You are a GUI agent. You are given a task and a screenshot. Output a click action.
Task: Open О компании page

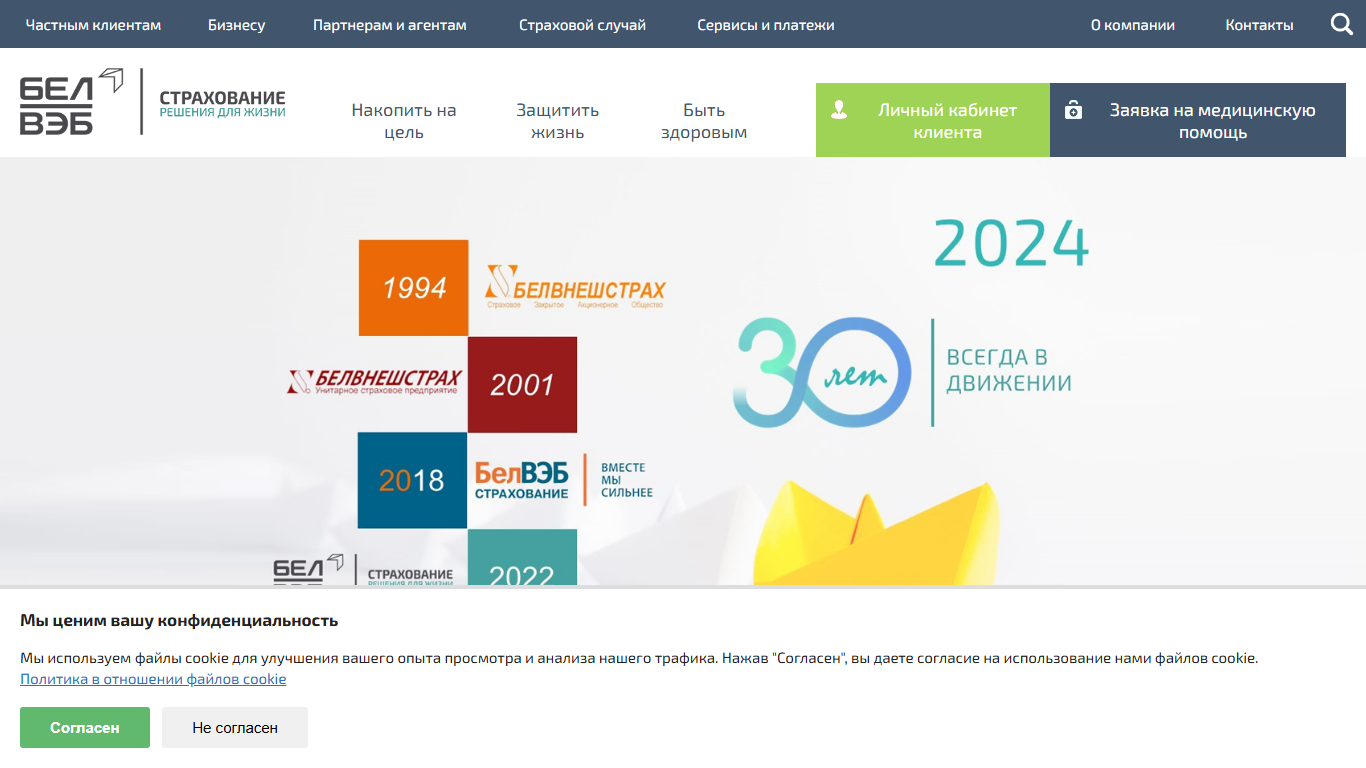click(1132, 25)
